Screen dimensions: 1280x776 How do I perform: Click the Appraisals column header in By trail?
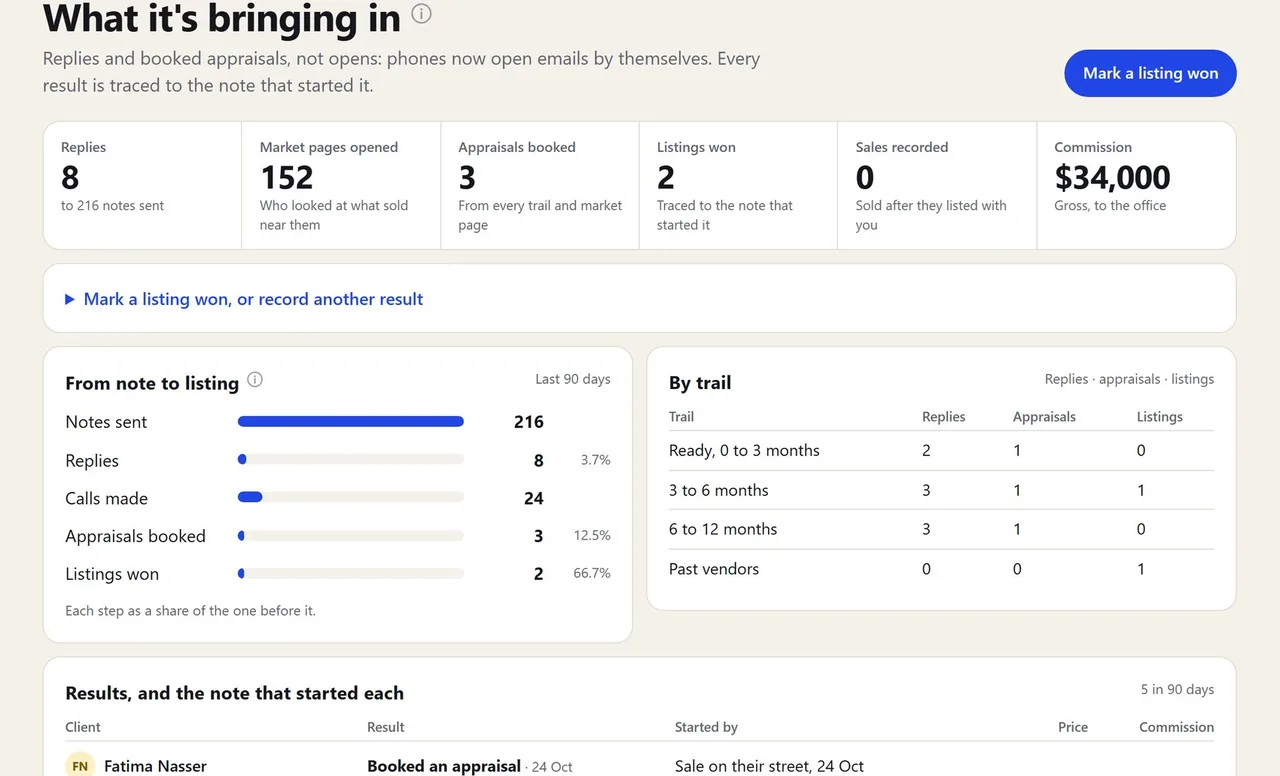[1044, 417]
